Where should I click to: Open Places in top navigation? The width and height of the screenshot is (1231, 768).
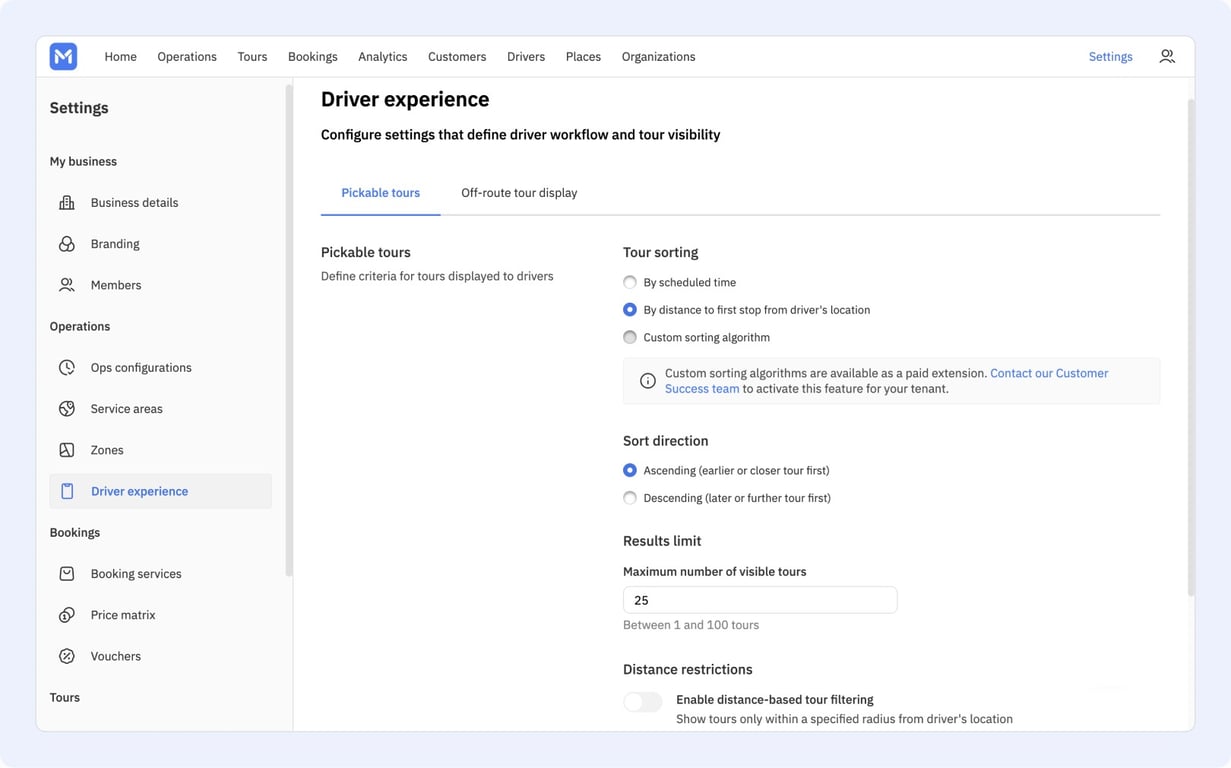(x=583, y=57)
